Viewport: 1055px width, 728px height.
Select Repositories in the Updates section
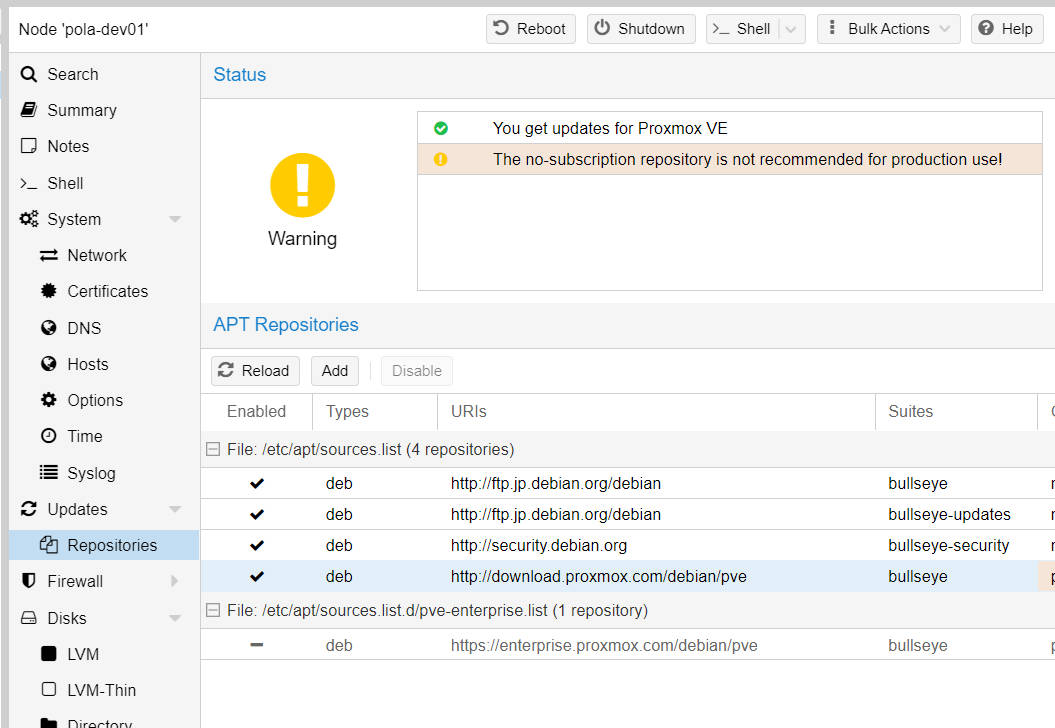(111, 545)
